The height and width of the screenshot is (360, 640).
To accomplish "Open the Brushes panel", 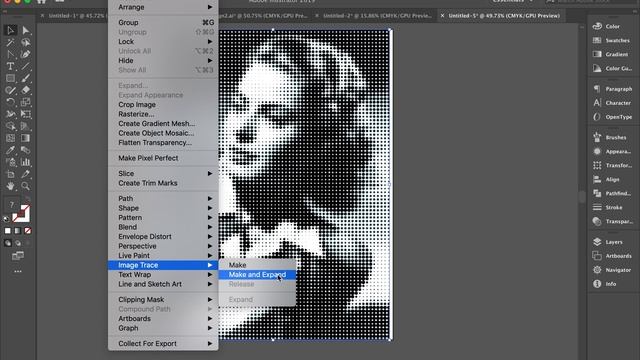I will (609, 137).
